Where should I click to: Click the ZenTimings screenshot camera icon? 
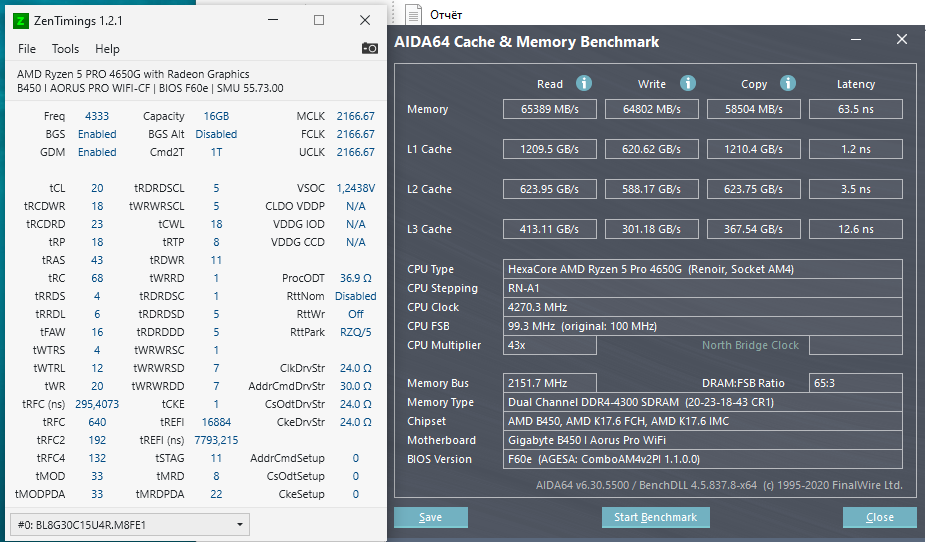370,48
